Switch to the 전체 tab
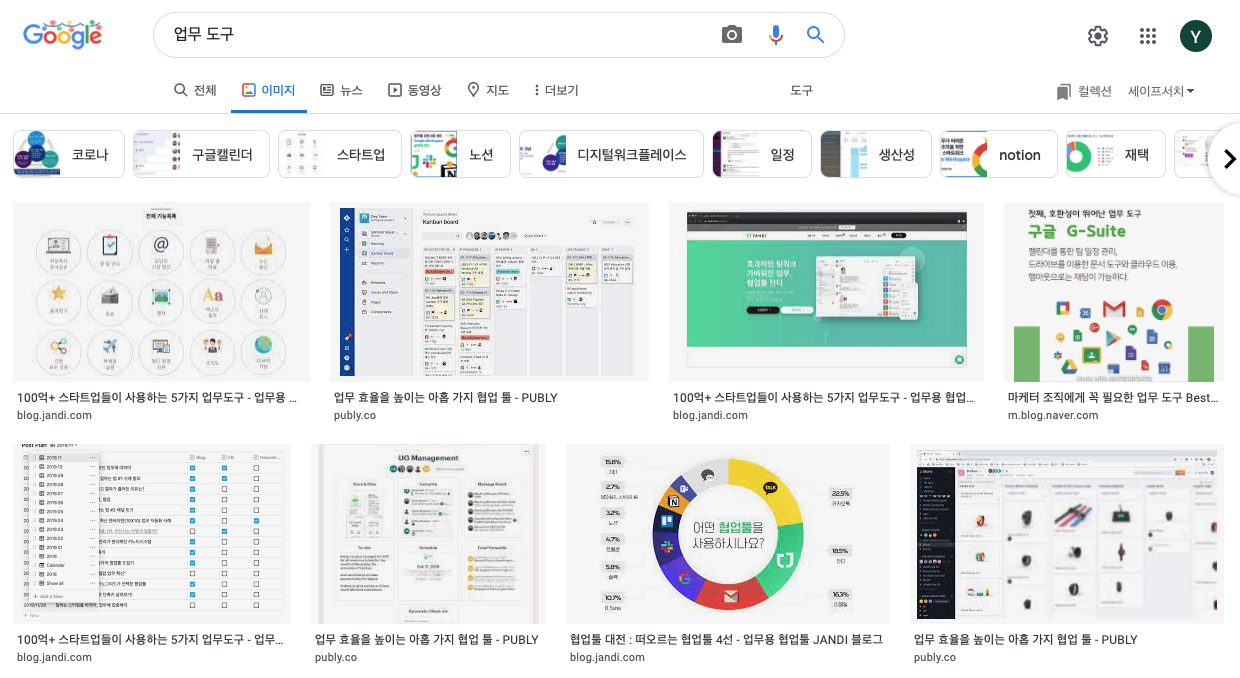Screen dimensions: 1240x678 pos(195,90)
